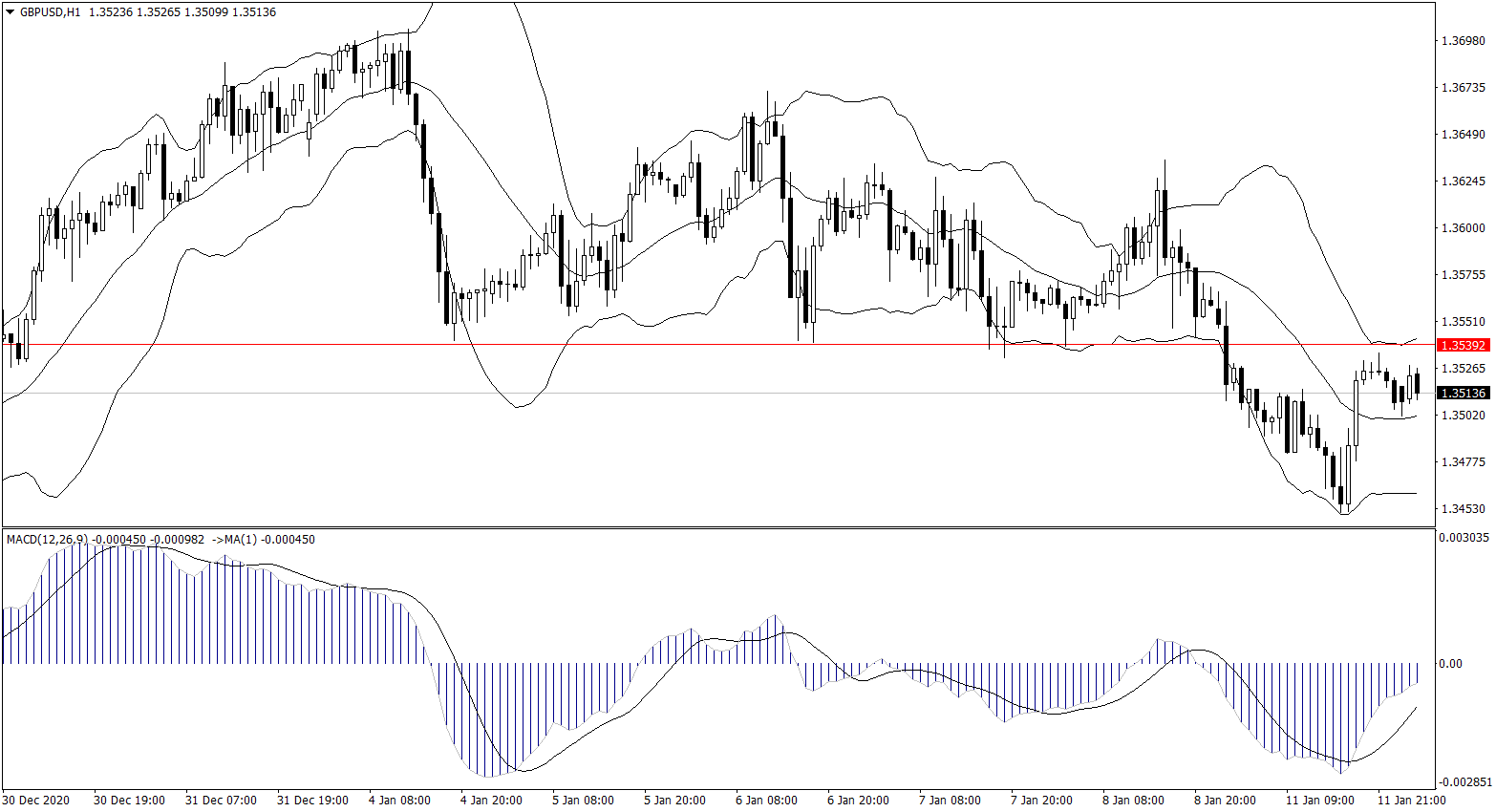This screenshot has height=812, width=1496.
Task: Click the 30 Dec 2020 date label
Action: tap(35, 800)
